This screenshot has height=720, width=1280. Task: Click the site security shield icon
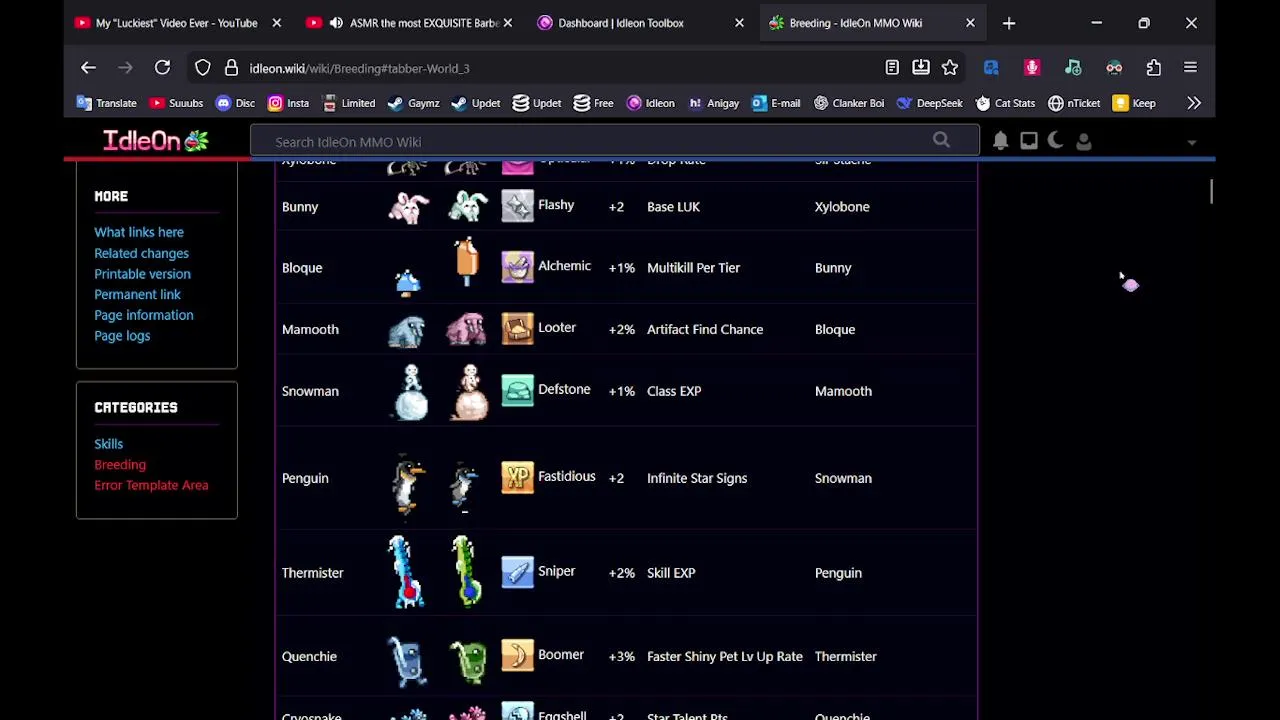(x=203, y=68)
